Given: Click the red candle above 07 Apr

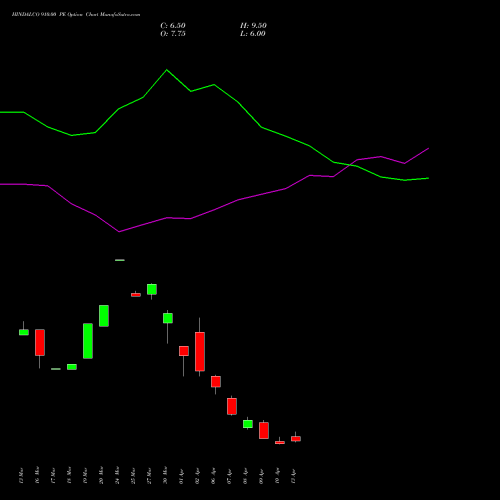Looking at the screenshot, I should (232, 406).
